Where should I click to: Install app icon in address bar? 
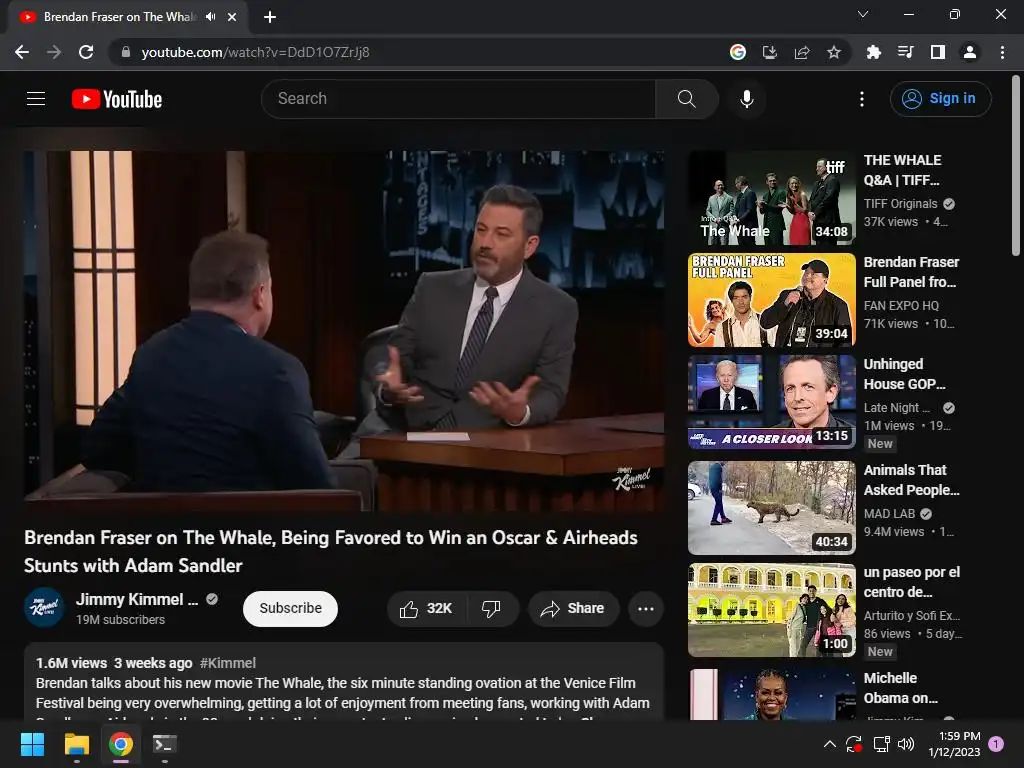tap(770, 52)
